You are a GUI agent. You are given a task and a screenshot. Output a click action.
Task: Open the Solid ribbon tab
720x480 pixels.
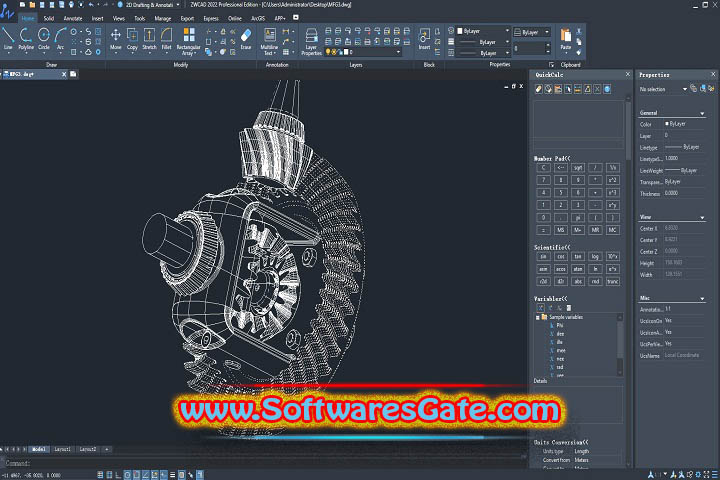coord(49,18)
